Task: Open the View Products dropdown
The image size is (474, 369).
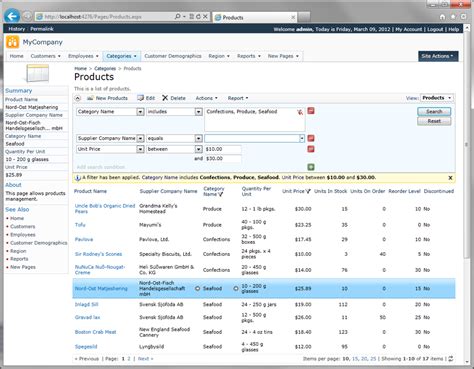Action: pos(436,98)
